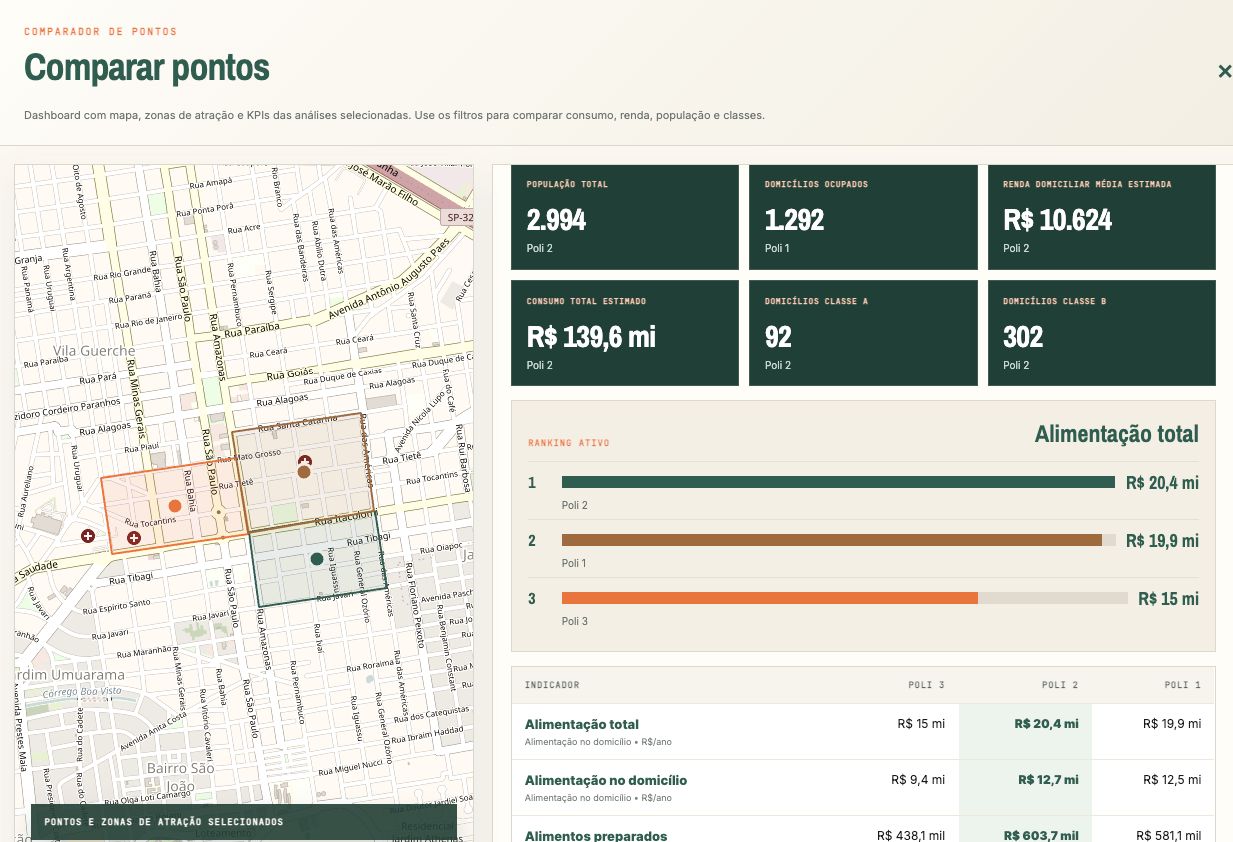Click Pontos e zonas de atração selecionados panel

(x=244, y=822)
